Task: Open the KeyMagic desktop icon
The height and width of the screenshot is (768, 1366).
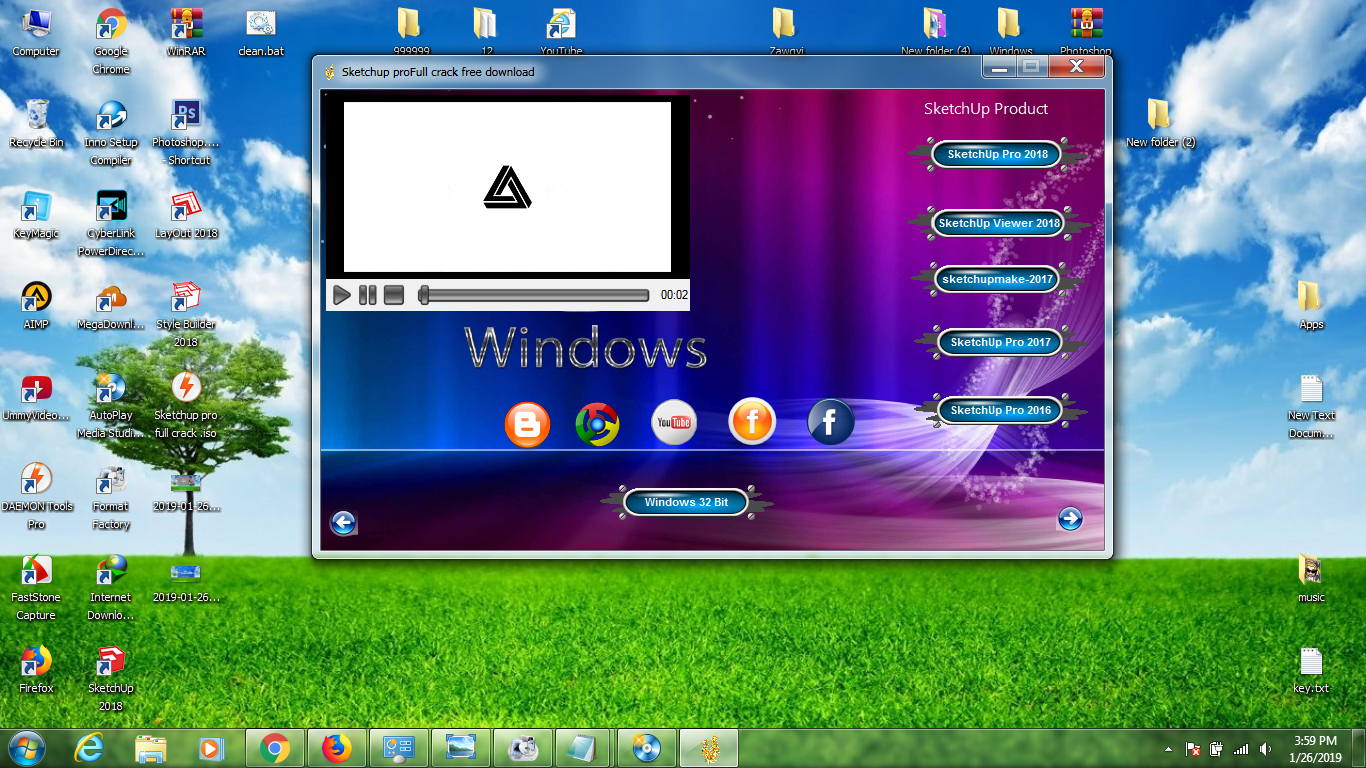Action: (36, 214)
